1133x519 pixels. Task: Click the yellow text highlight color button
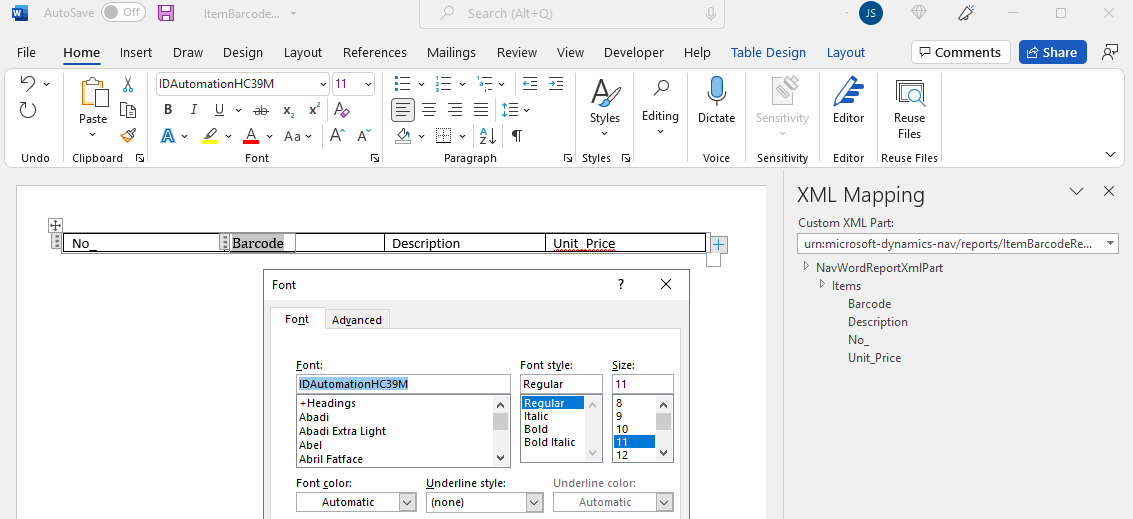pyautogui.click(x=210, y=135)
